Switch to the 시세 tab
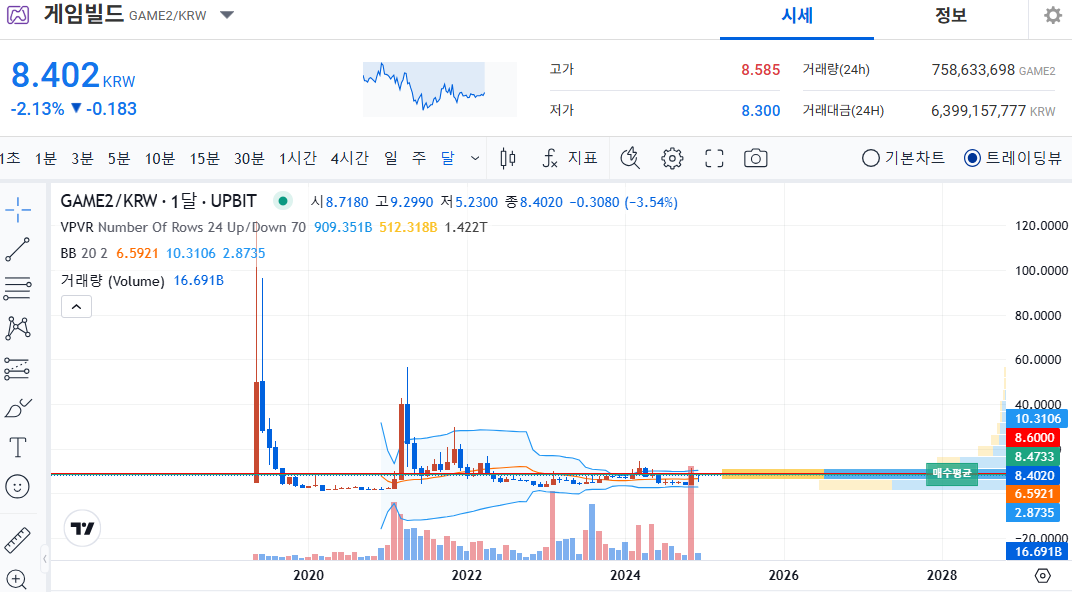The height and width of the screenshot is (592, 1072). (797, 16)
